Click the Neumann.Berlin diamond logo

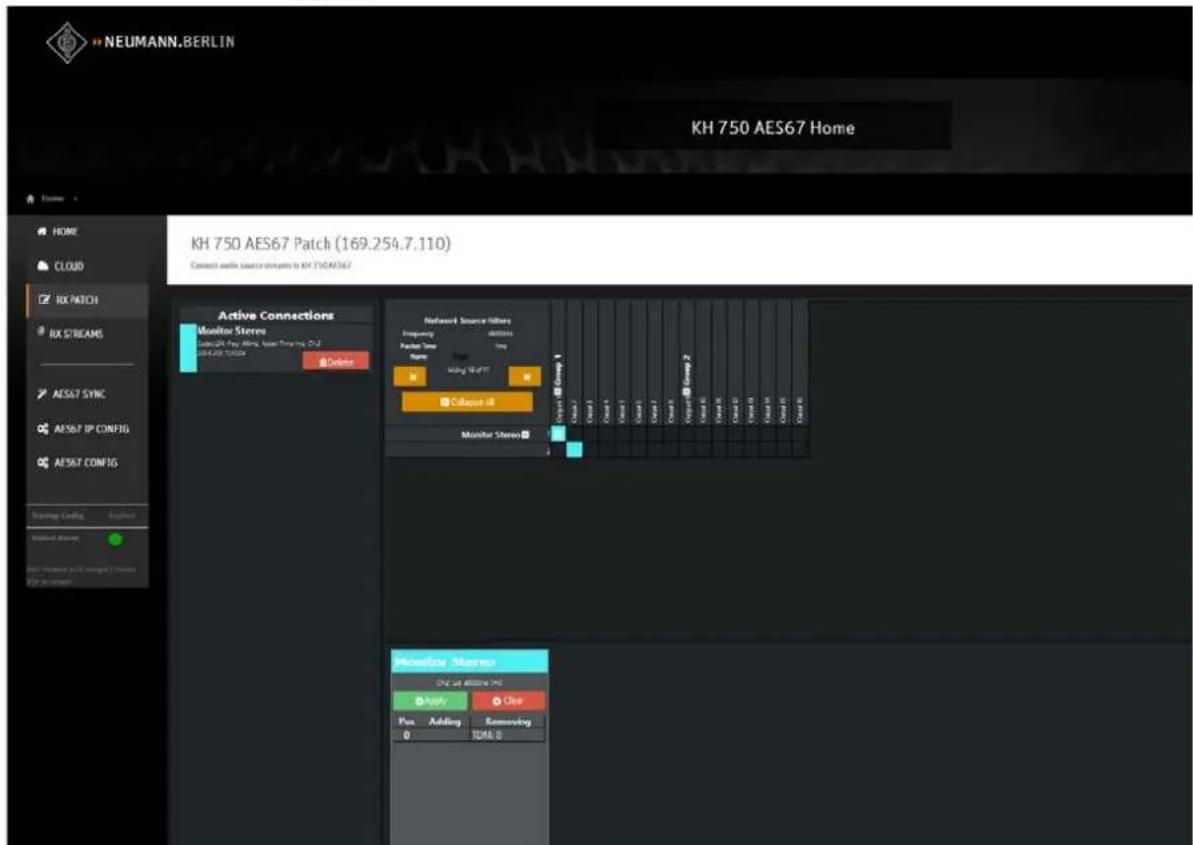click(x=67, y=42)
